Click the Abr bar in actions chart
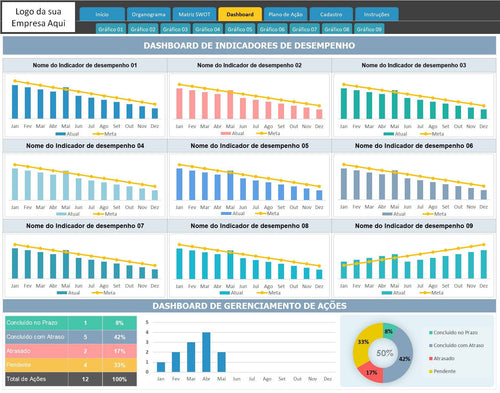Viewport: 500px width, 393px height. pos(206,352)
